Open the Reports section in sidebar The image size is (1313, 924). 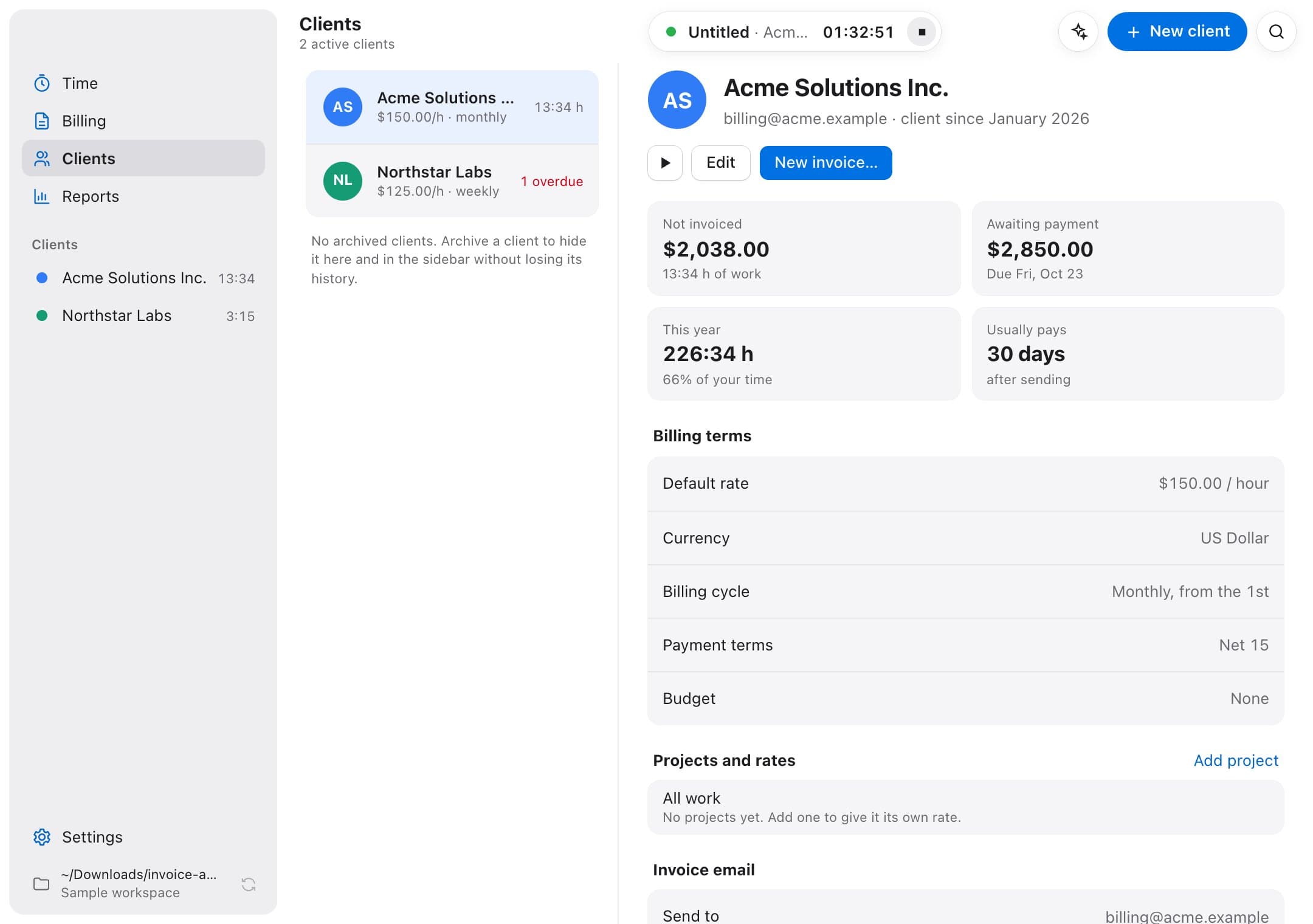point(143,196)
